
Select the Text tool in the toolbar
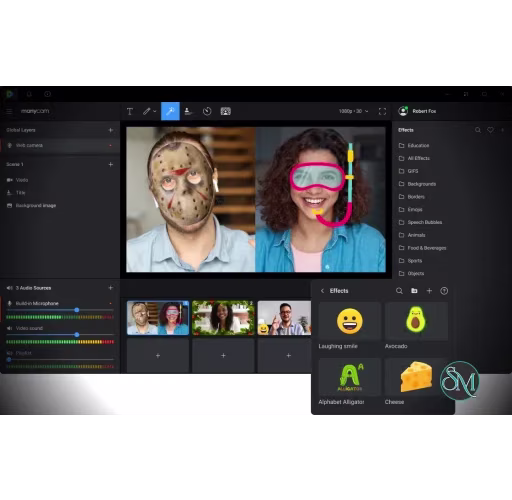click(x=130, y=111)
